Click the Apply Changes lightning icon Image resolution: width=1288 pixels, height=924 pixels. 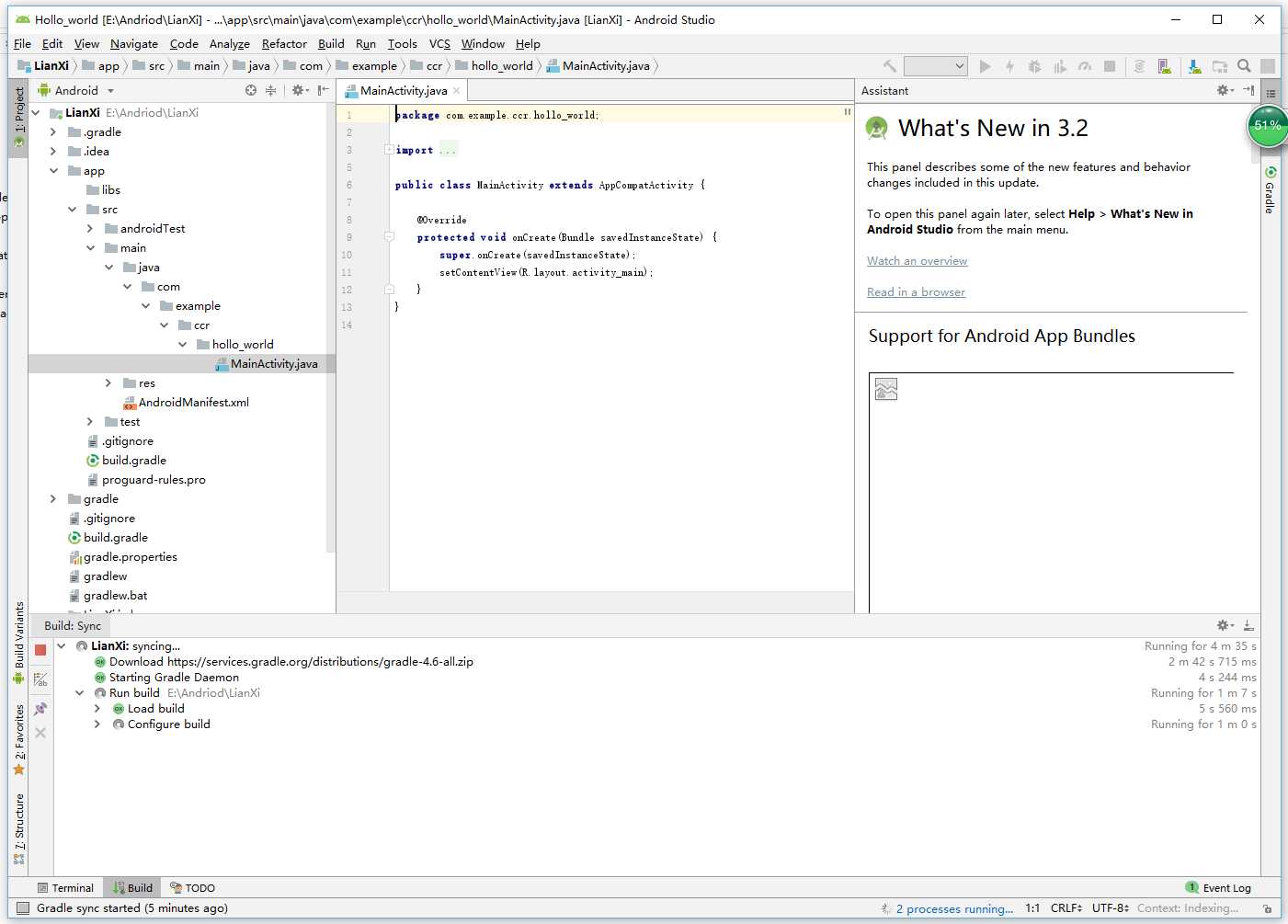coord(1009,66)
